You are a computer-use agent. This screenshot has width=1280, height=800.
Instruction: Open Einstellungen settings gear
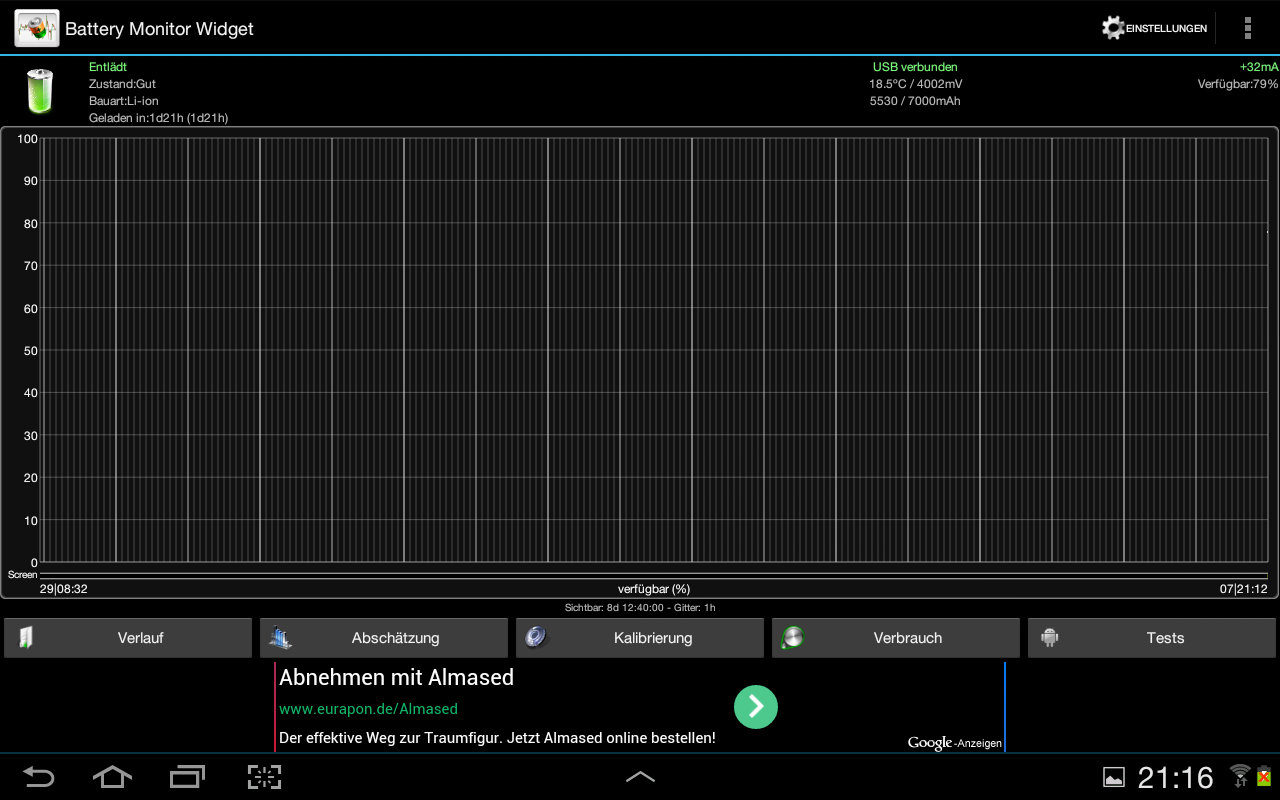click(x=1154, y=28)
